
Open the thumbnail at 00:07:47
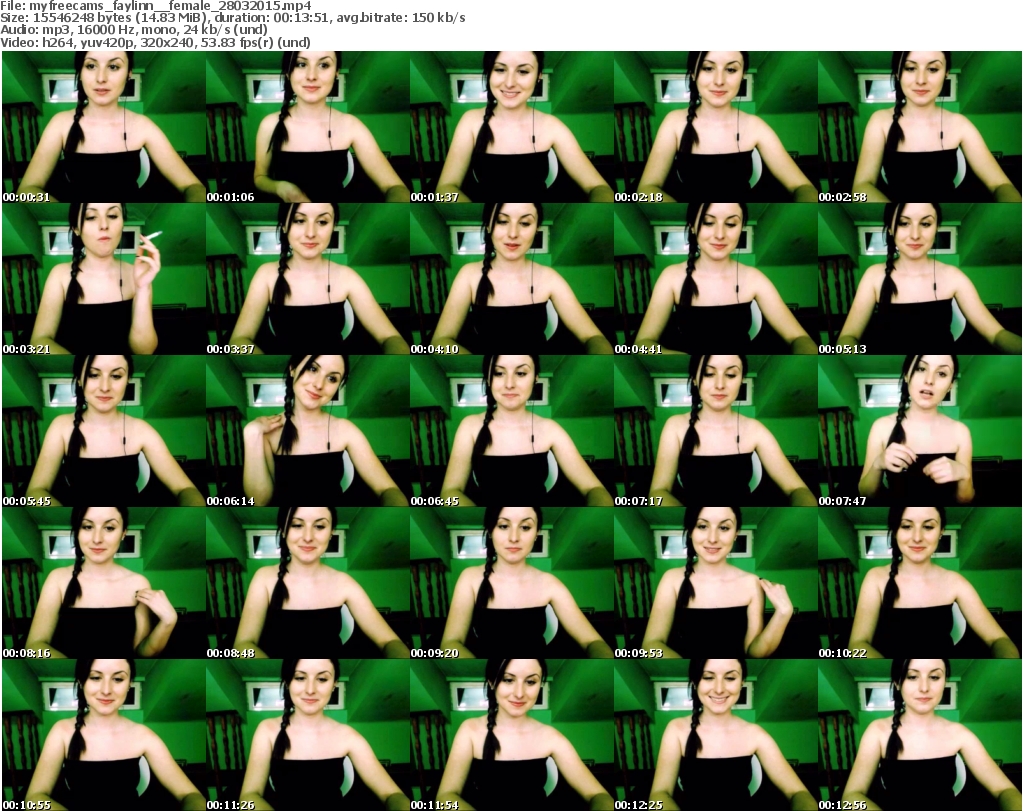point(920,432)
